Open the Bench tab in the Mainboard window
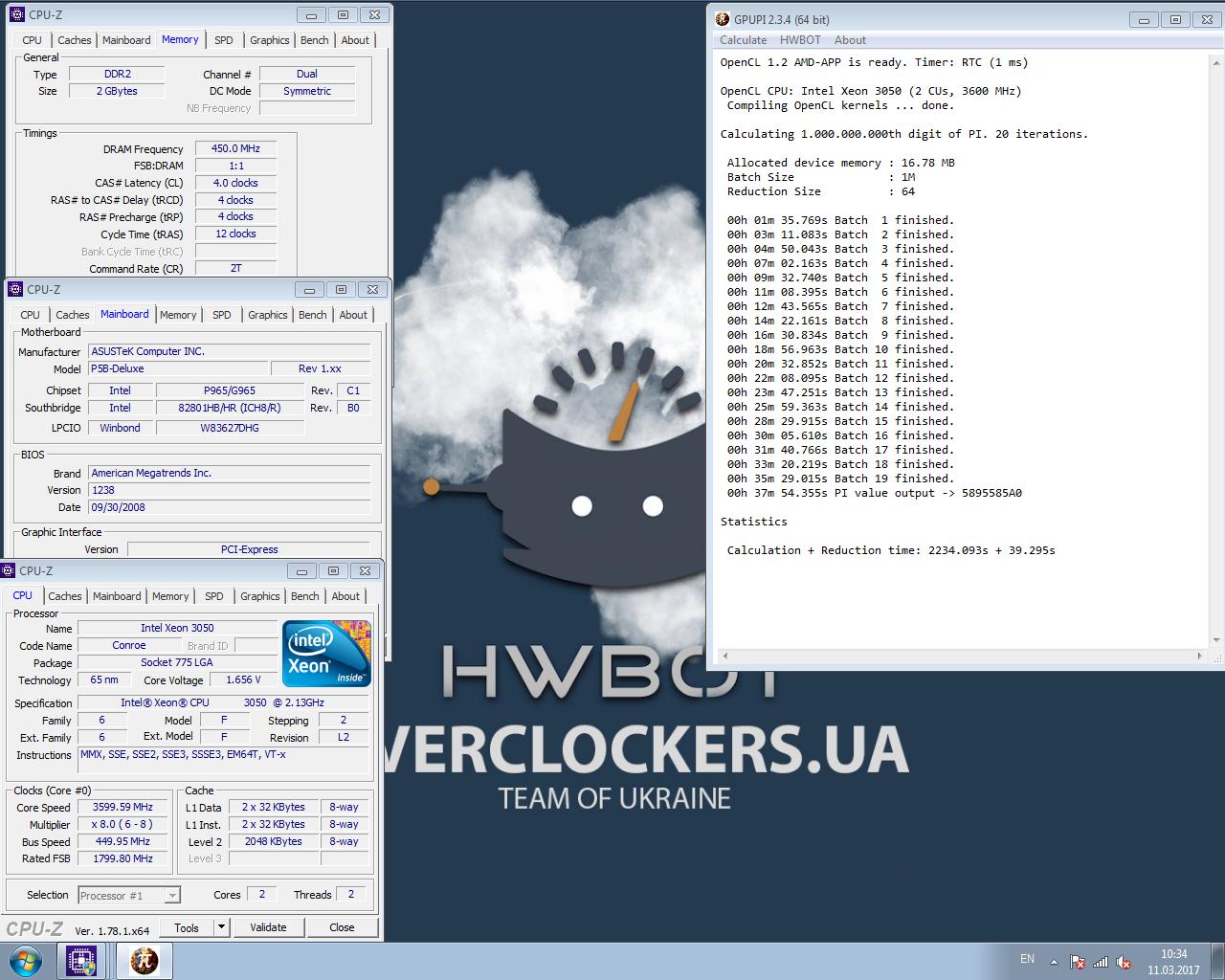 click(313, 315)
